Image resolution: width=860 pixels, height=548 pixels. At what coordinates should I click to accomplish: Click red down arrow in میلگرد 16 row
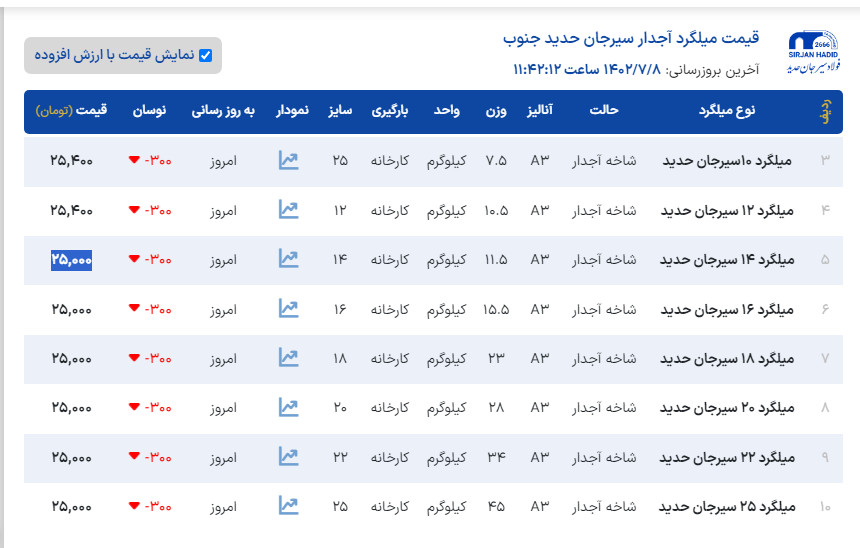134,309
